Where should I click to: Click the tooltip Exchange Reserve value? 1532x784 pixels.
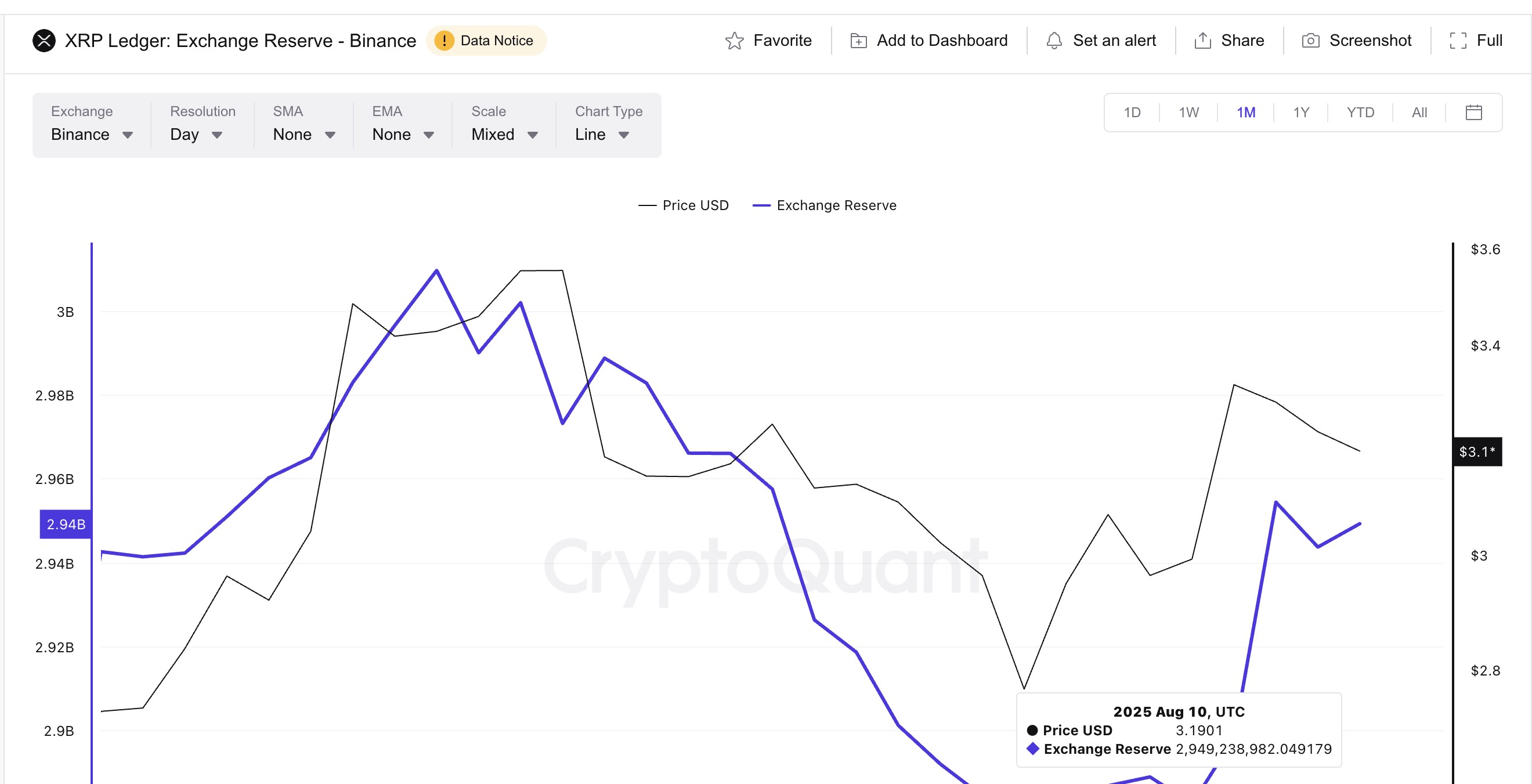coord(1253,748)
